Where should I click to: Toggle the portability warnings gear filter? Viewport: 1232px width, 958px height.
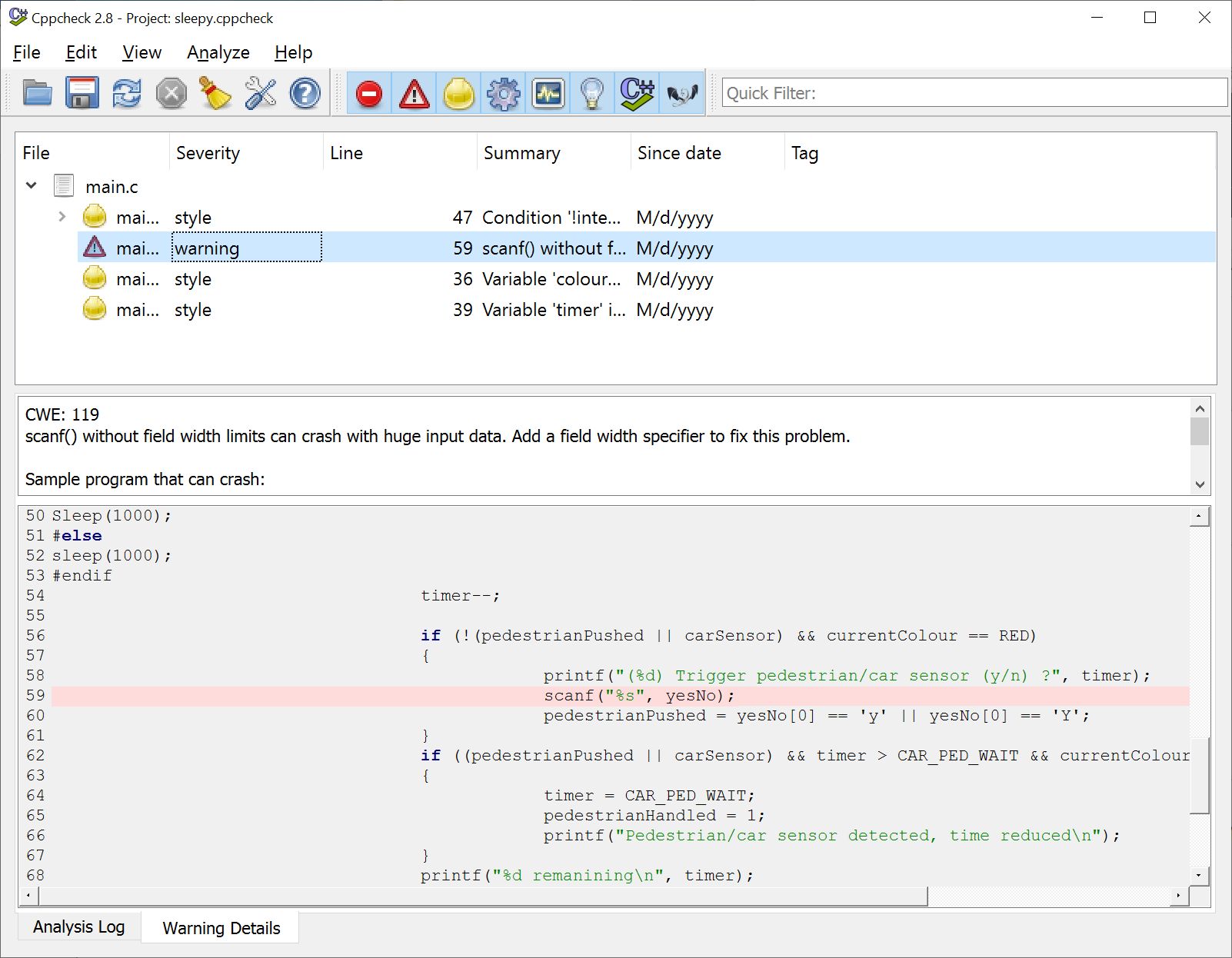504,94
